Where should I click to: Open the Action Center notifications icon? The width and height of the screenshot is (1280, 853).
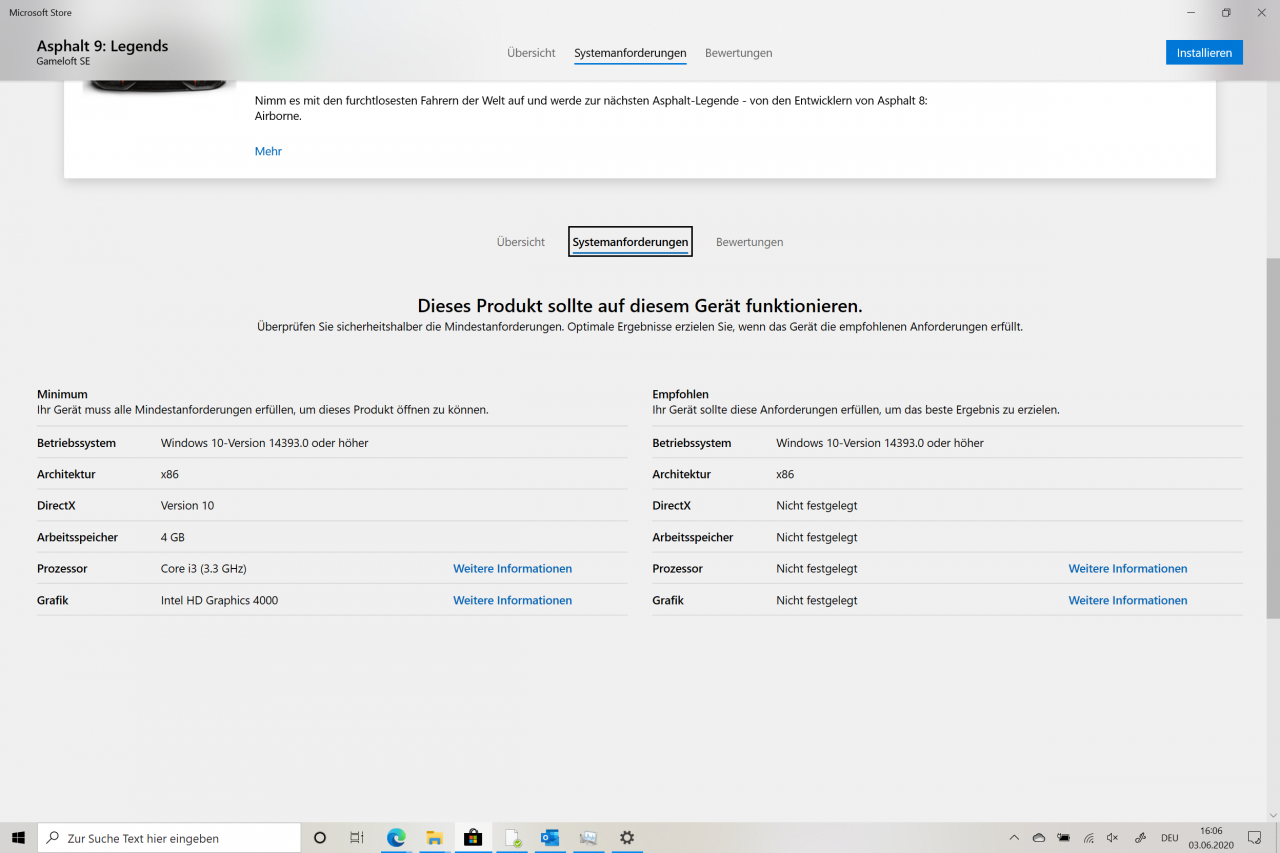(1255, 838)
